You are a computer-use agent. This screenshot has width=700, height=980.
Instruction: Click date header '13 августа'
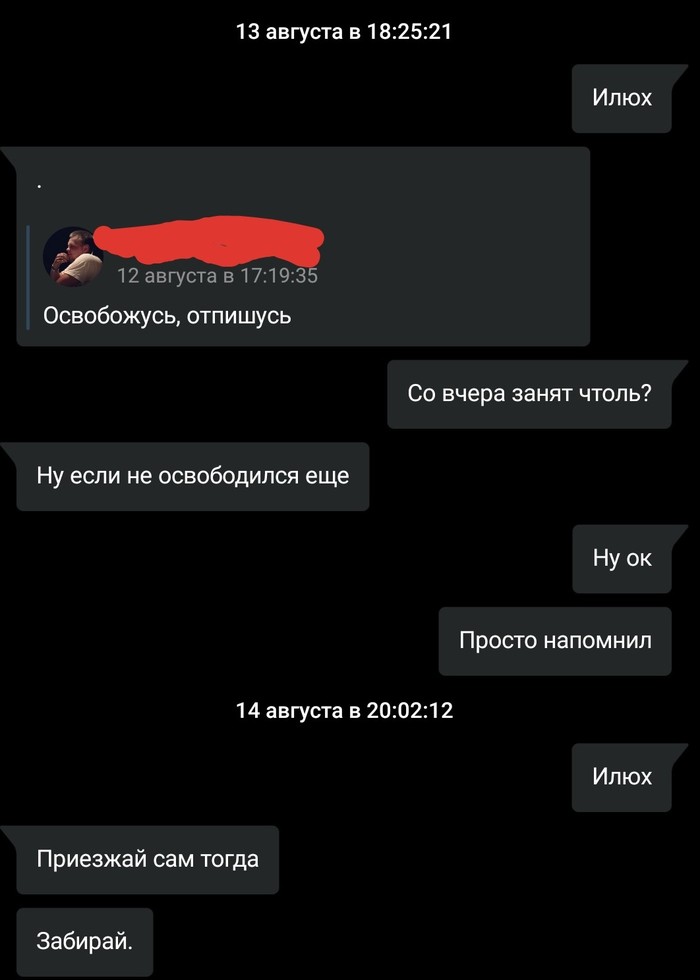tap(290, 31)
